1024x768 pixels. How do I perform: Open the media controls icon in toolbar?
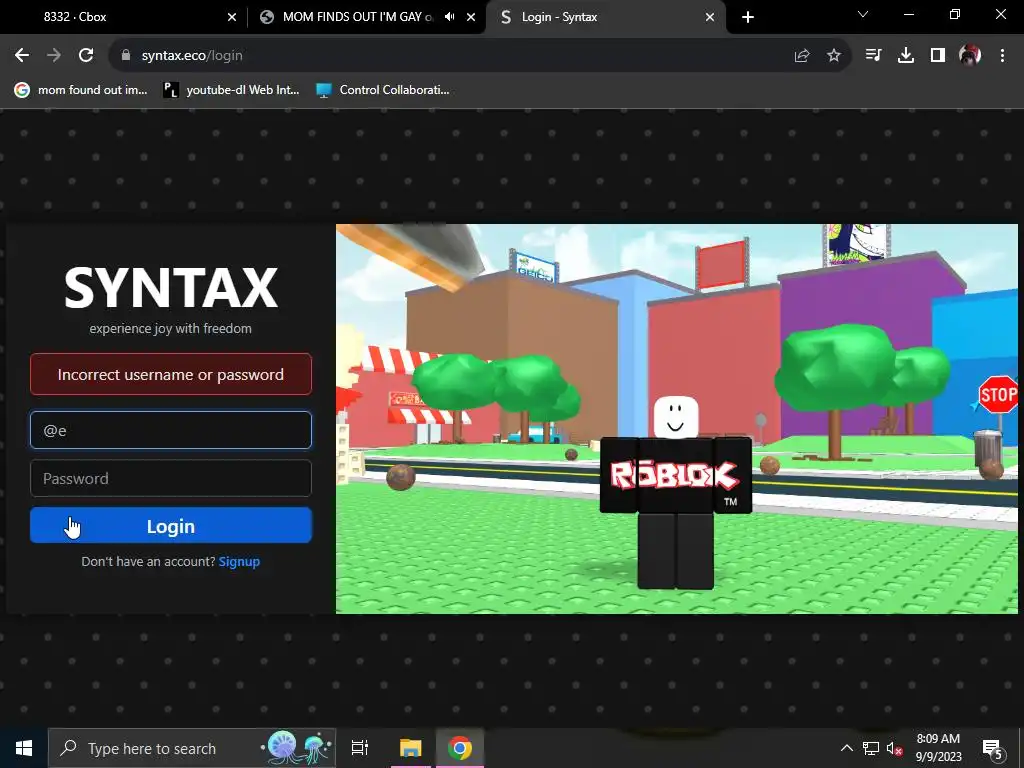pyautogui.click(x=873, y=56)
